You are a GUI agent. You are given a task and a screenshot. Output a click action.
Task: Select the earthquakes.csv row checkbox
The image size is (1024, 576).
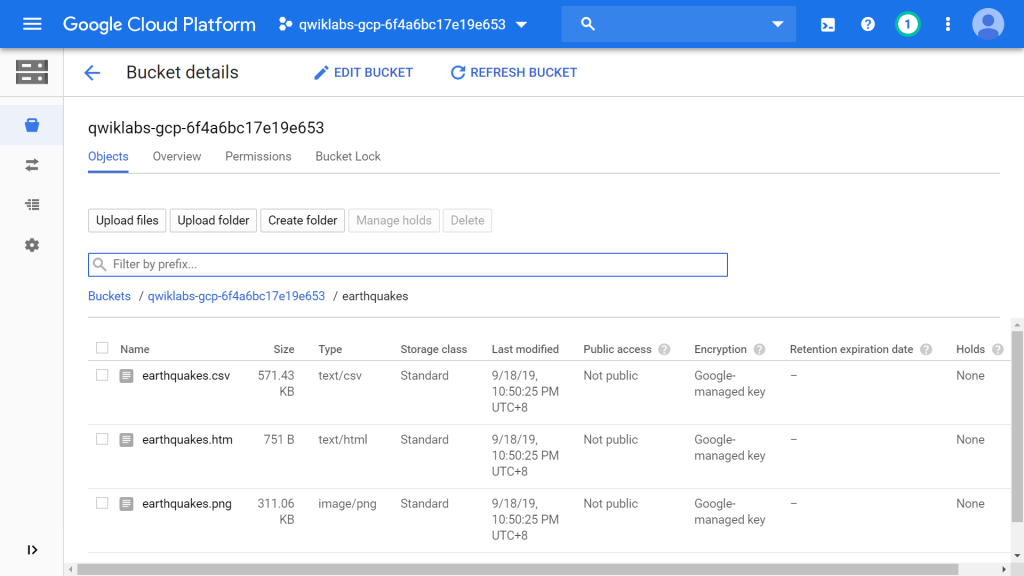102,375
